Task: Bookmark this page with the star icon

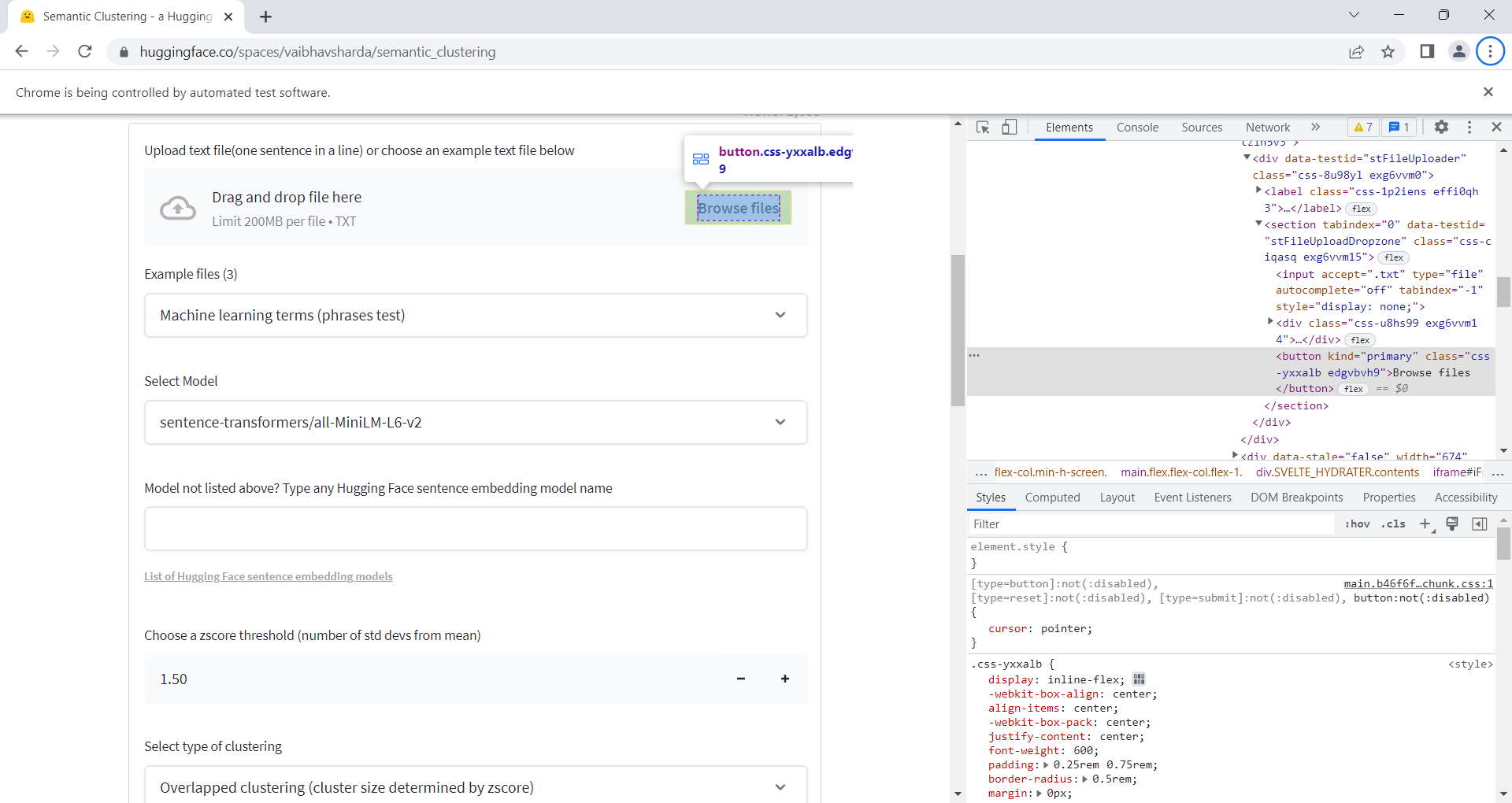Action: (x=1388, y=52)
